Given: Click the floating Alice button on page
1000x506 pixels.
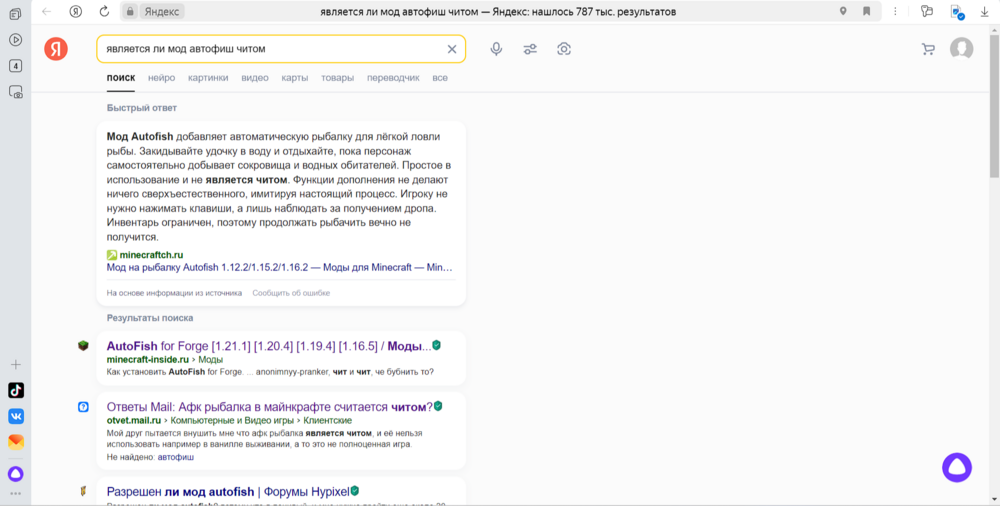Looking at the screenshot, I should [x=957, y=468].
